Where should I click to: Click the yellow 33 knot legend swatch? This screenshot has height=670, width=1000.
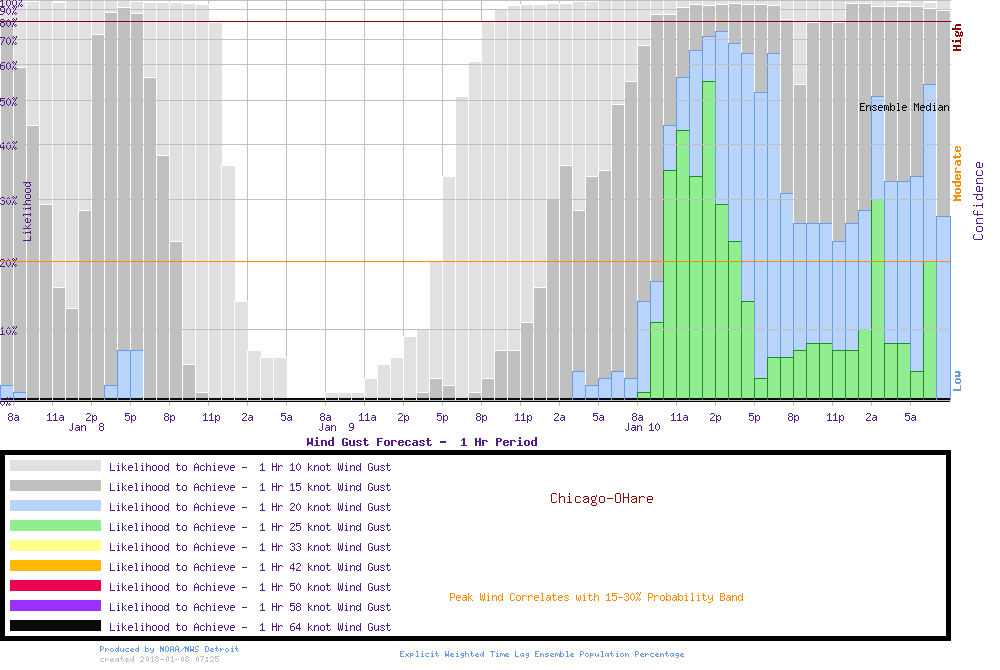[x=55, y=546]
